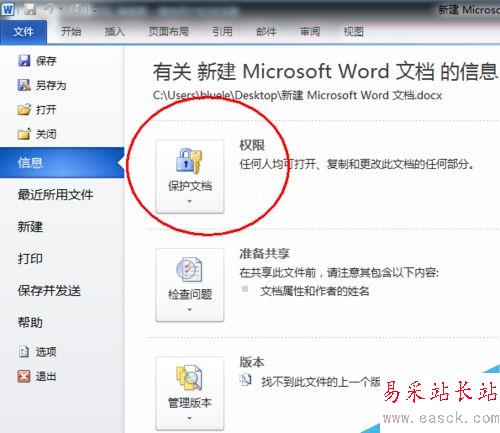Click the 版本 heading
This screenshot has width=500, height=433.
coord(252,362)
